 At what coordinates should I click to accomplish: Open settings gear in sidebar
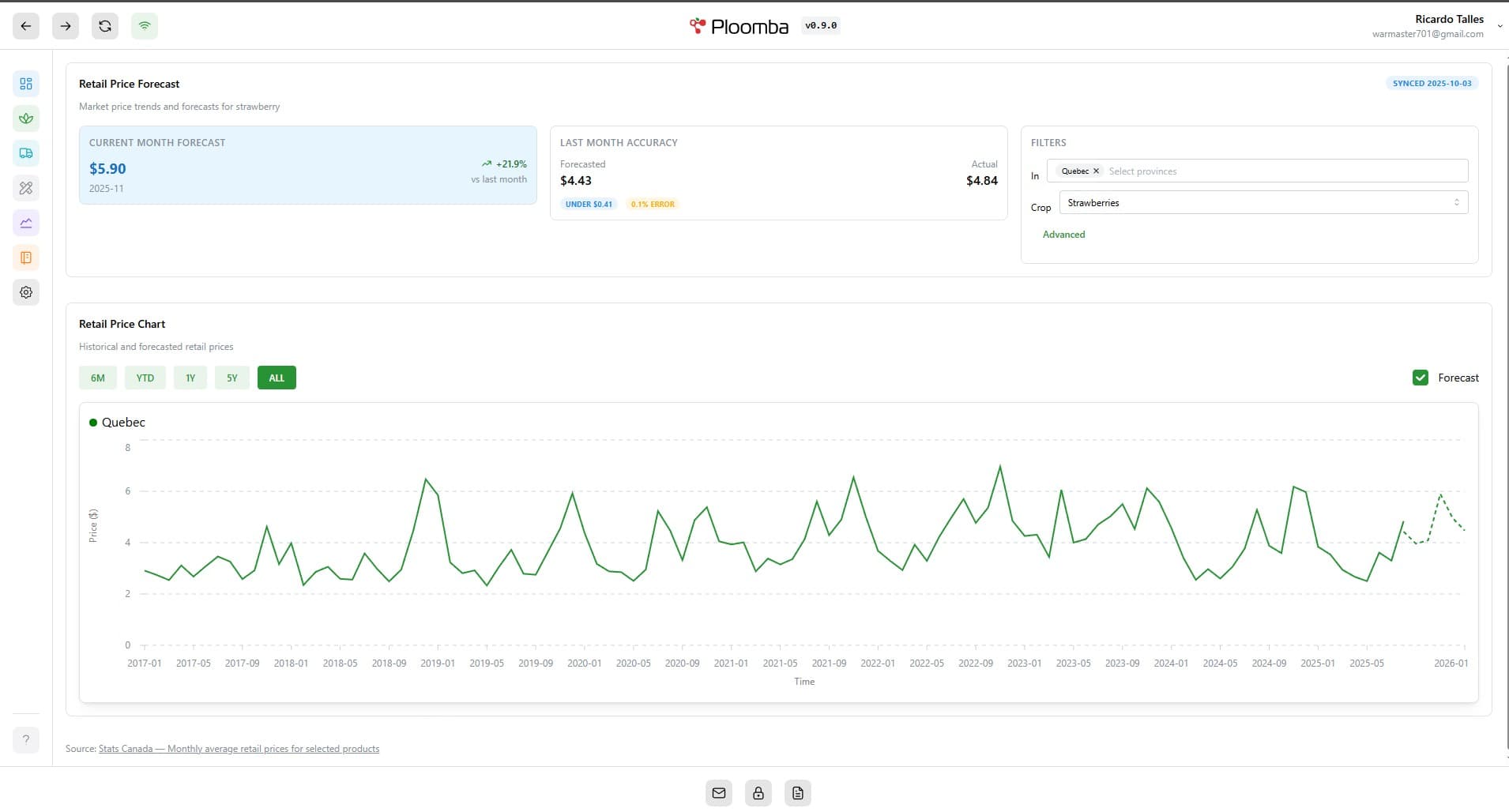[26, 292]
